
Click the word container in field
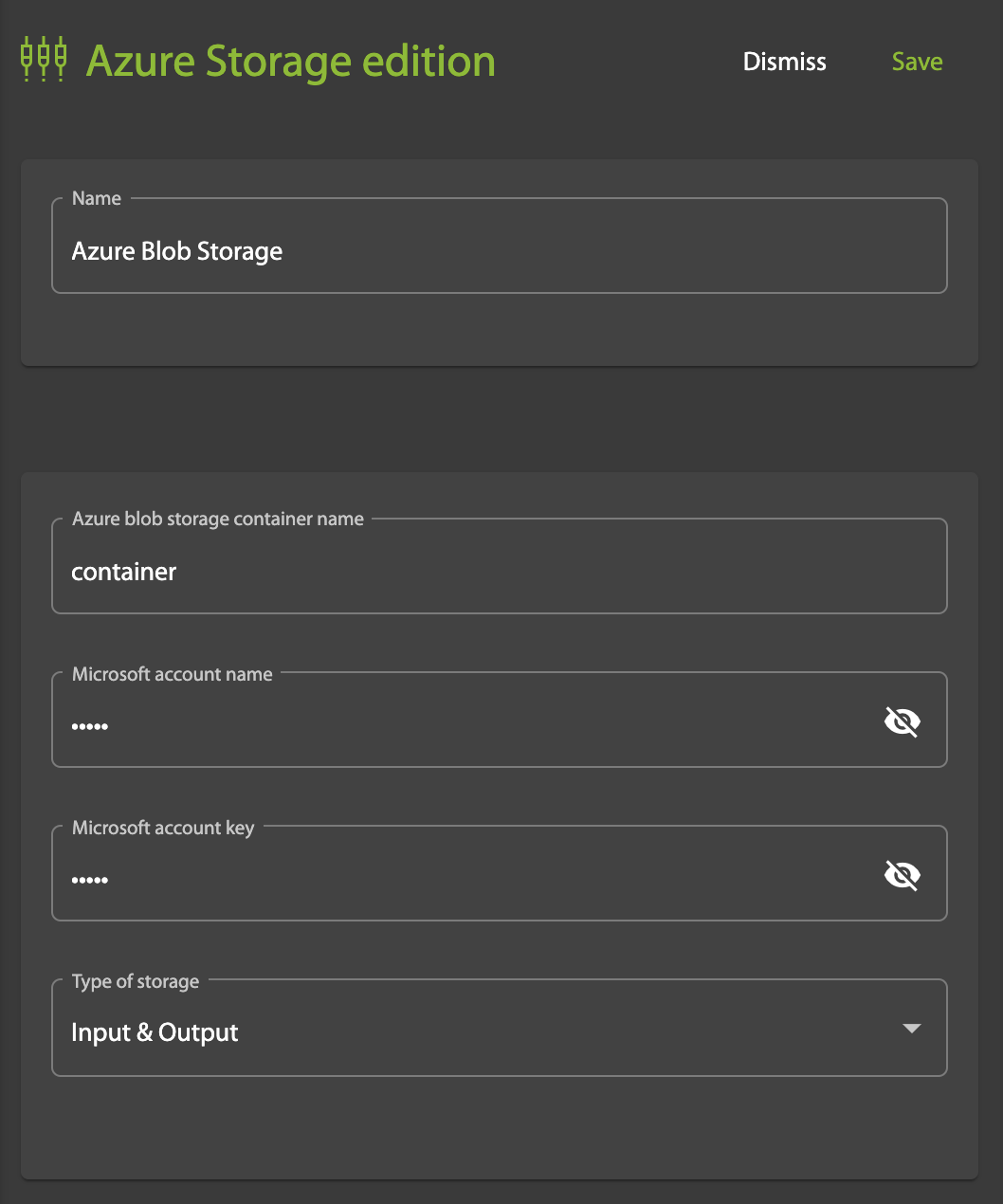click(124, 573)
